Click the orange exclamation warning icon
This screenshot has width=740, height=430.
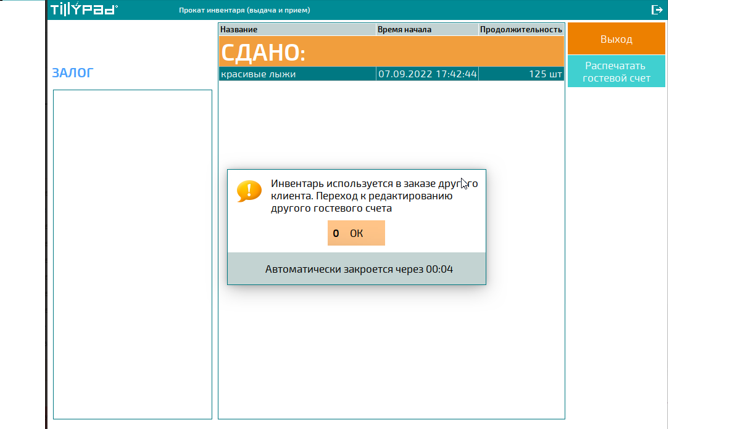pos(249,191)
